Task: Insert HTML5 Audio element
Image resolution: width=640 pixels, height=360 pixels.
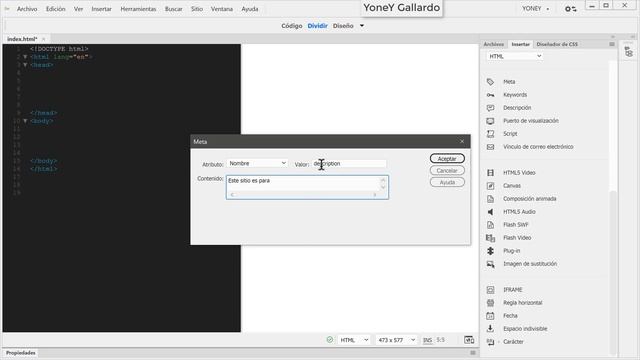Action: pyautogui.click(x=519, y=212)
